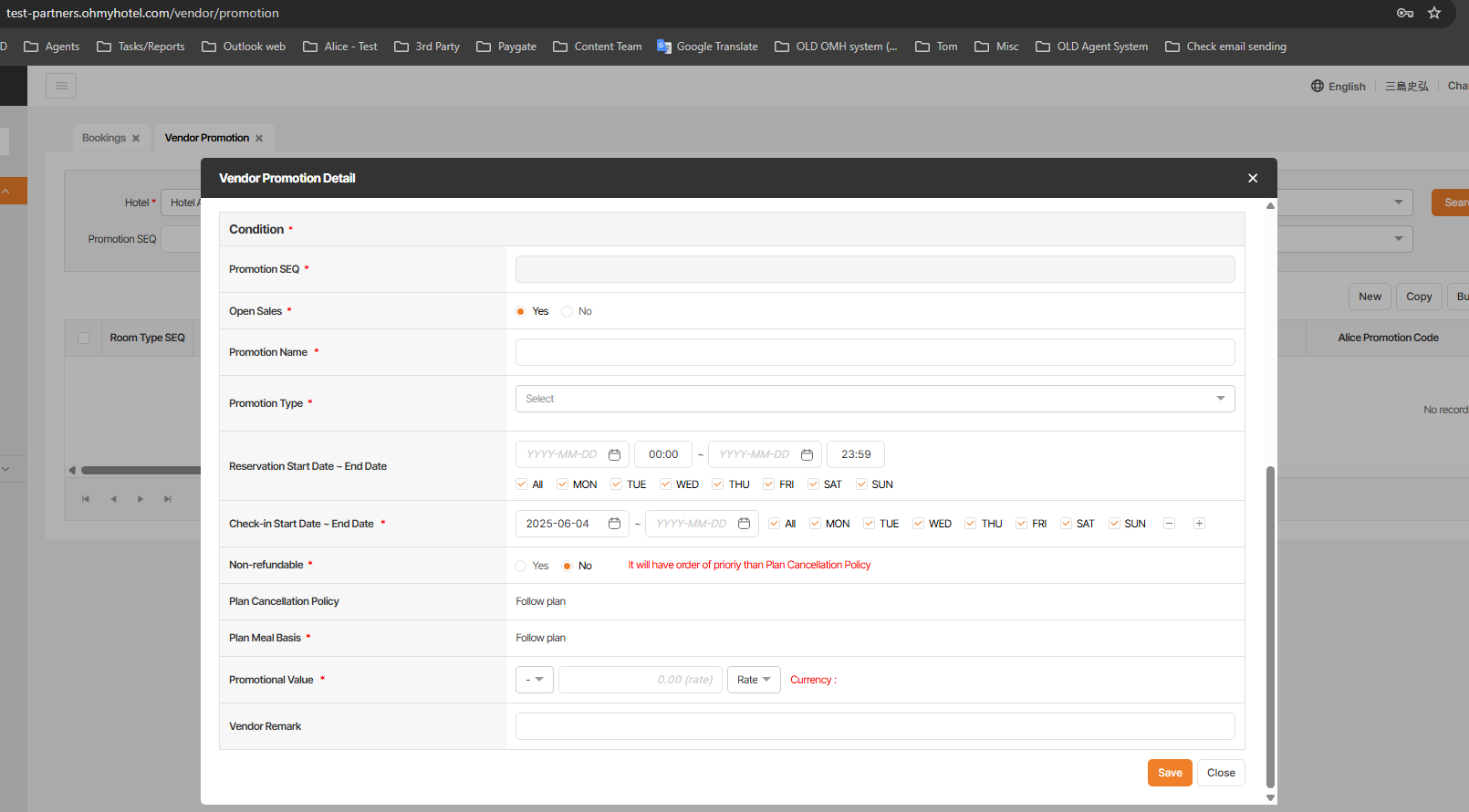Switch to the Bookings tab
The image size is (1469, 812).
(104, 138)
